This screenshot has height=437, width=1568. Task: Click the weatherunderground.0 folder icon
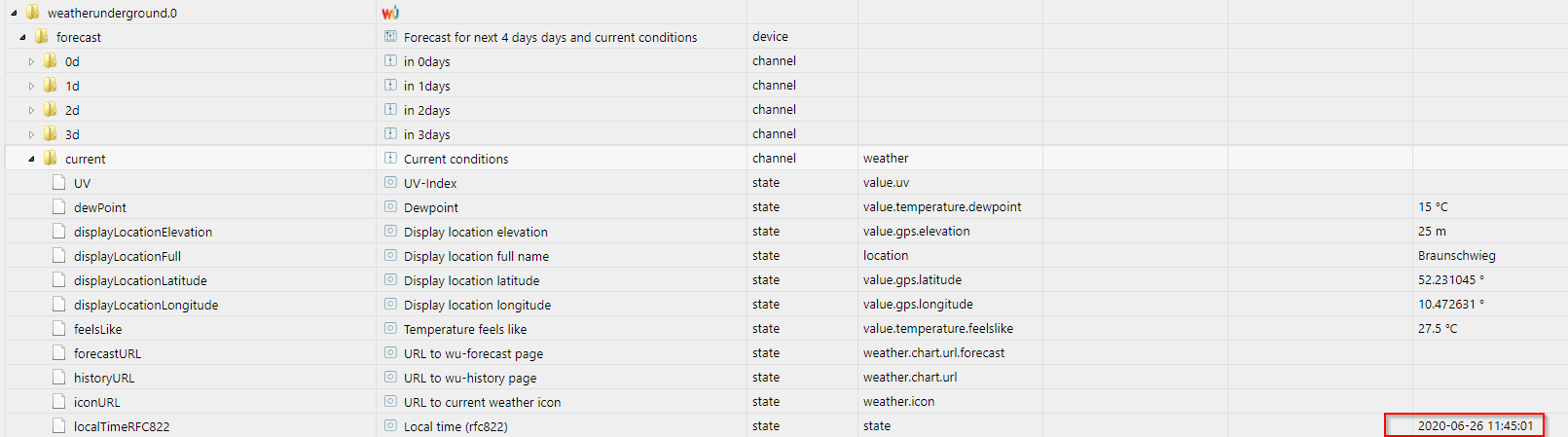coord(32,13)
